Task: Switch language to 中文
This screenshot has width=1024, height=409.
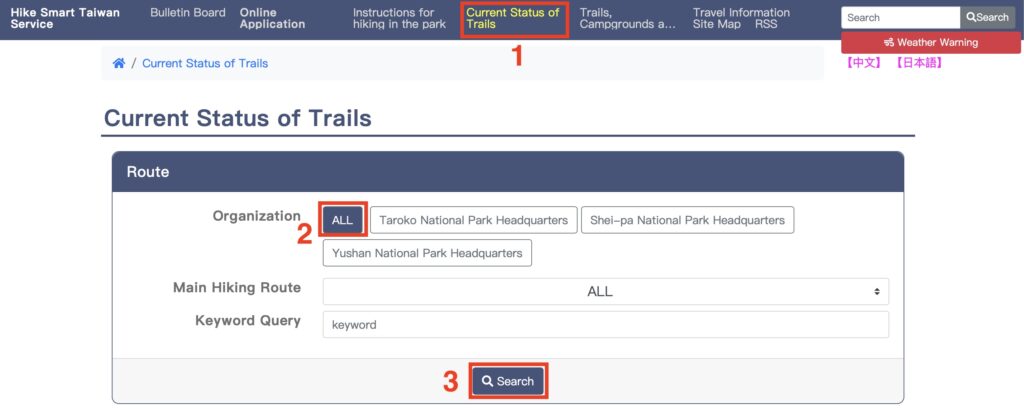Action: [863, 63]
